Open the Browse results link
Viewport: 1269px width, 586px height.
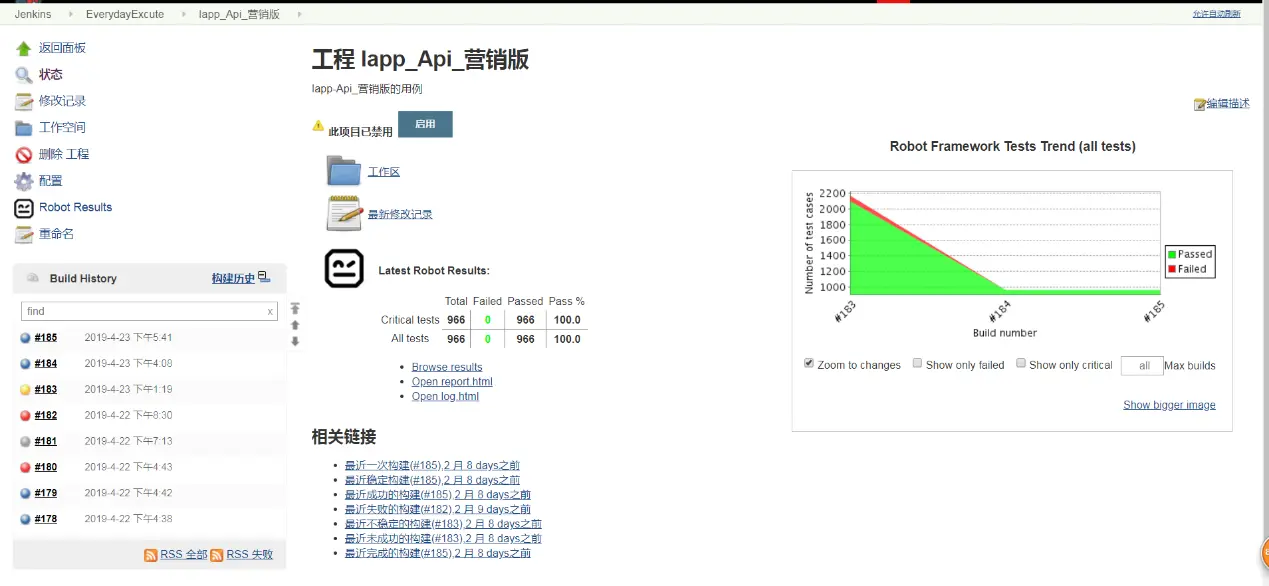[x=447, y=367]
